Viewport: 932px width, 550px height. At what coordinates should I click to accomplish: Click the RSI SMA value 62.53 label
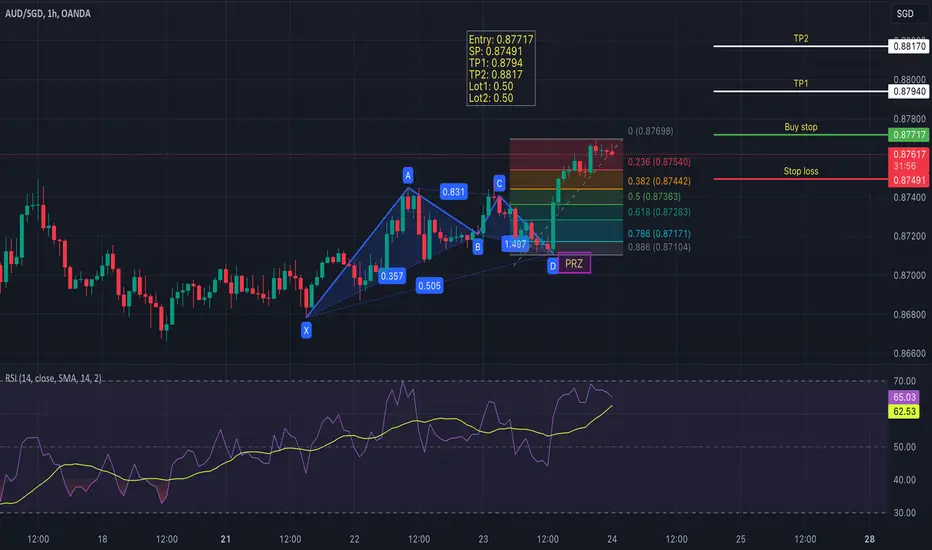(x=903, y=411)
